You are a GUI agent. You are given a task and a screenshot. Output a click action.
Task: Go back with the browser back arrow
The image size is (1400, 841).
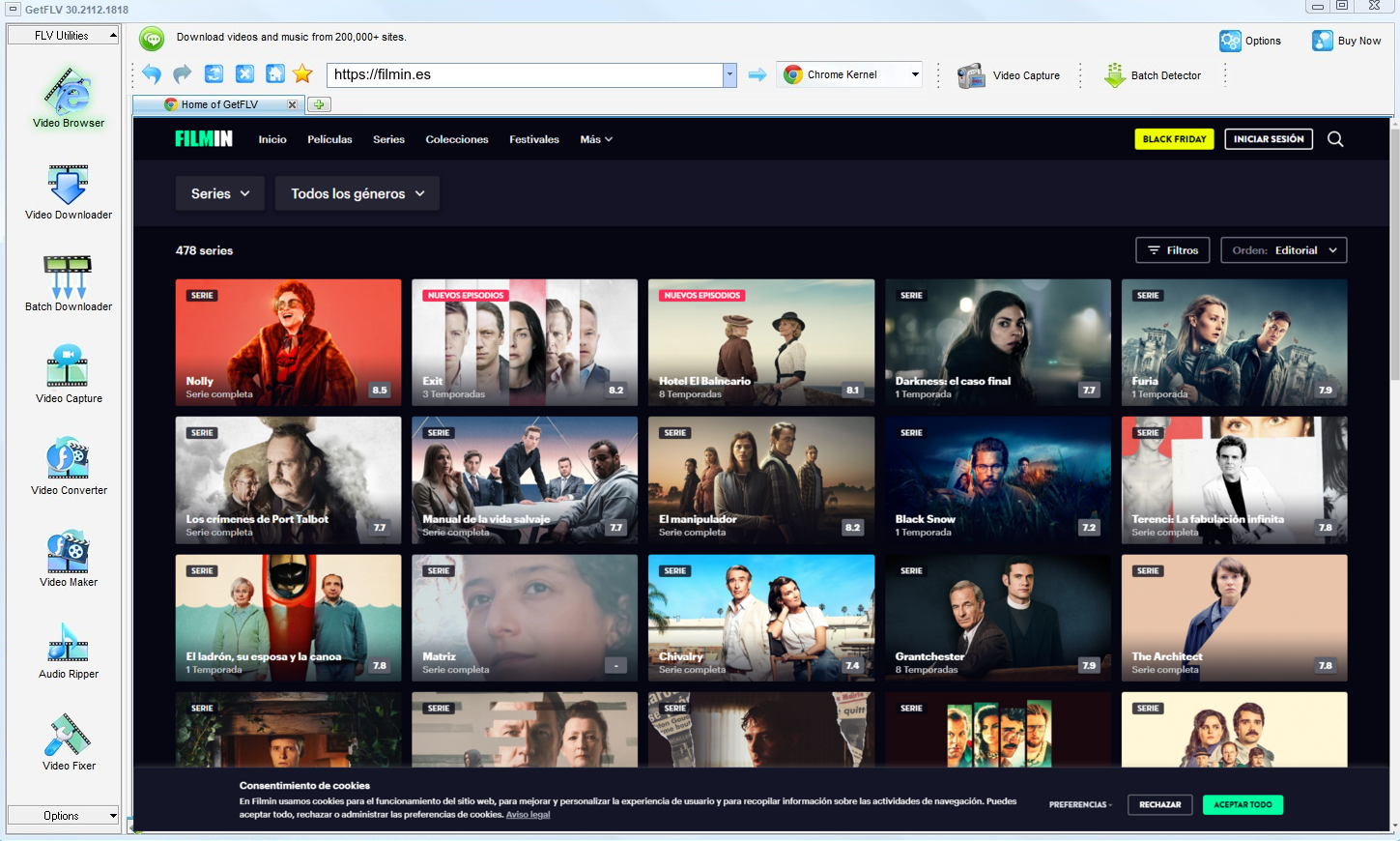[x=152, y=74]
